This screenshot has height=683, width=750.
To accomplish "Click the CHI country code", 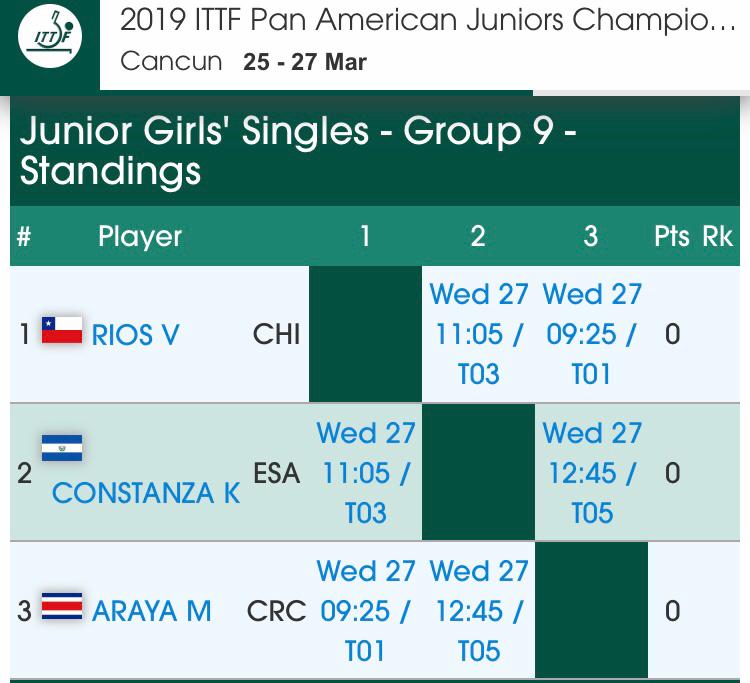I will (276, 334).
